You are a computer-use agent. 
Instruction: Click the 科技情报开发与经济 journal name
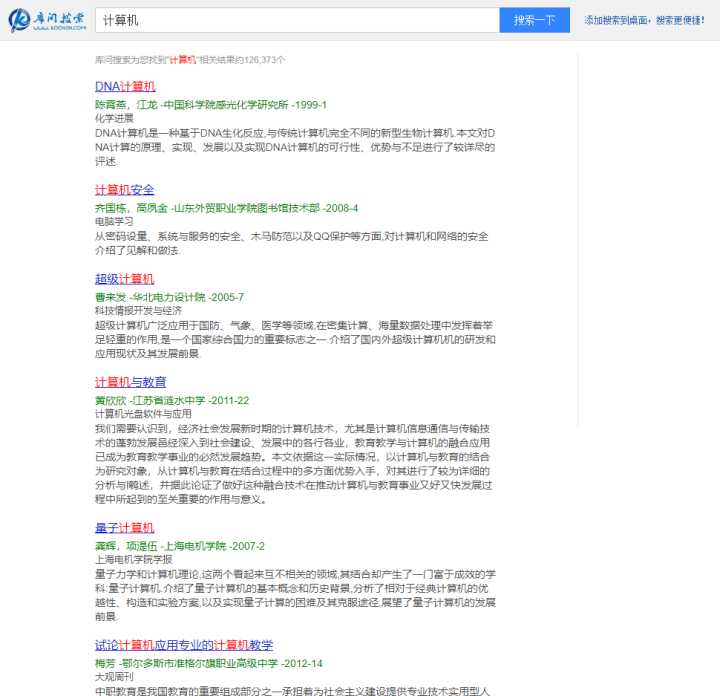[x=138, y=310]
